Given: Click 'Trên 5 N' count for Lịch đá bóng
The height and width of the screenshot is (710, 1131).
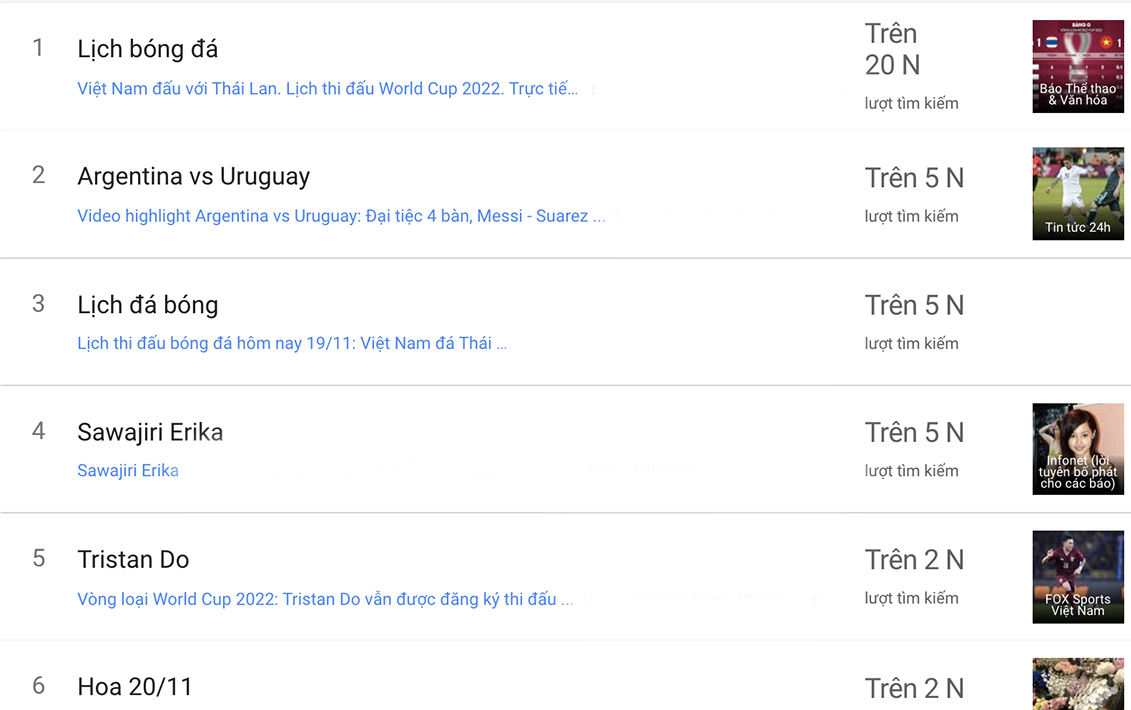Looking at the screenshot, I should tap(914, 305).
